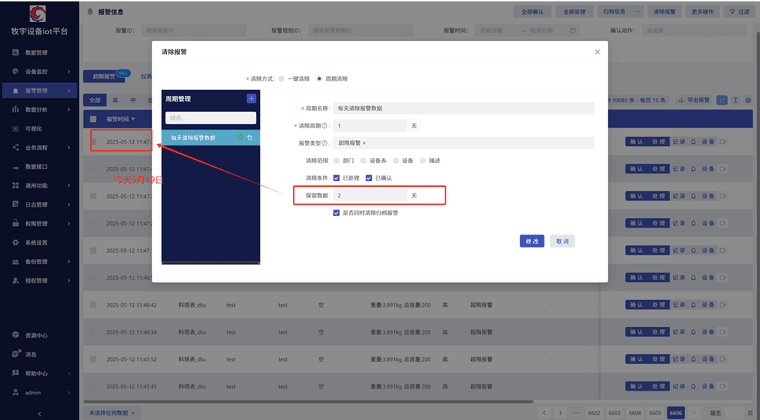Click the 保留数据 days input field
The height and width of the screenshot is (420, 760).
point(370,196)
